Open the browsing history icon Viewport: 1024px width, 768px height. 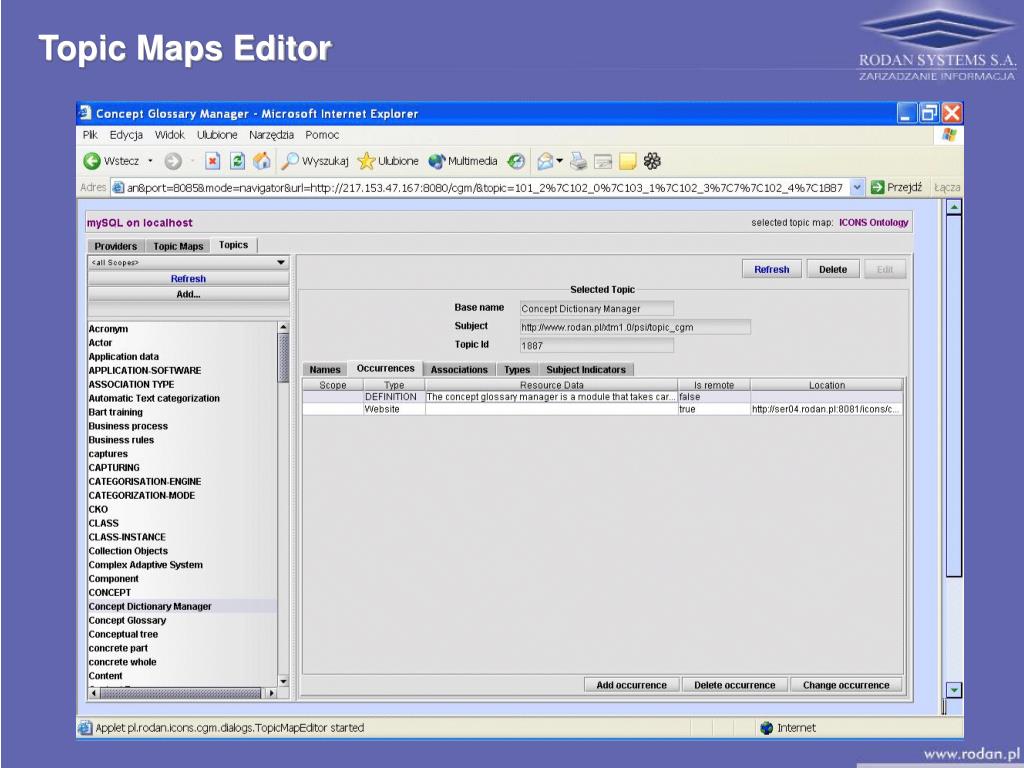coord(516,161)
